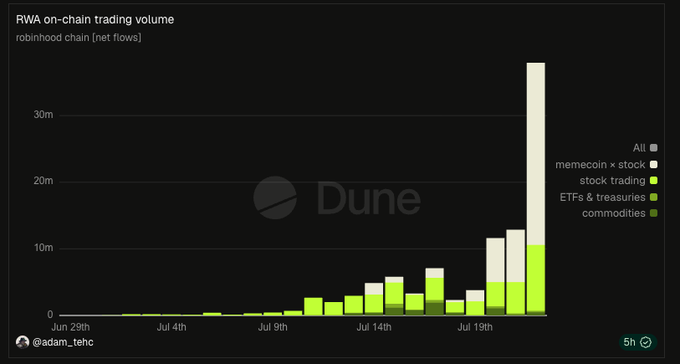This screenshot has width=680, height=364.
Task: Click the Jul 19th x-axis label
Action: click(475, 327)
